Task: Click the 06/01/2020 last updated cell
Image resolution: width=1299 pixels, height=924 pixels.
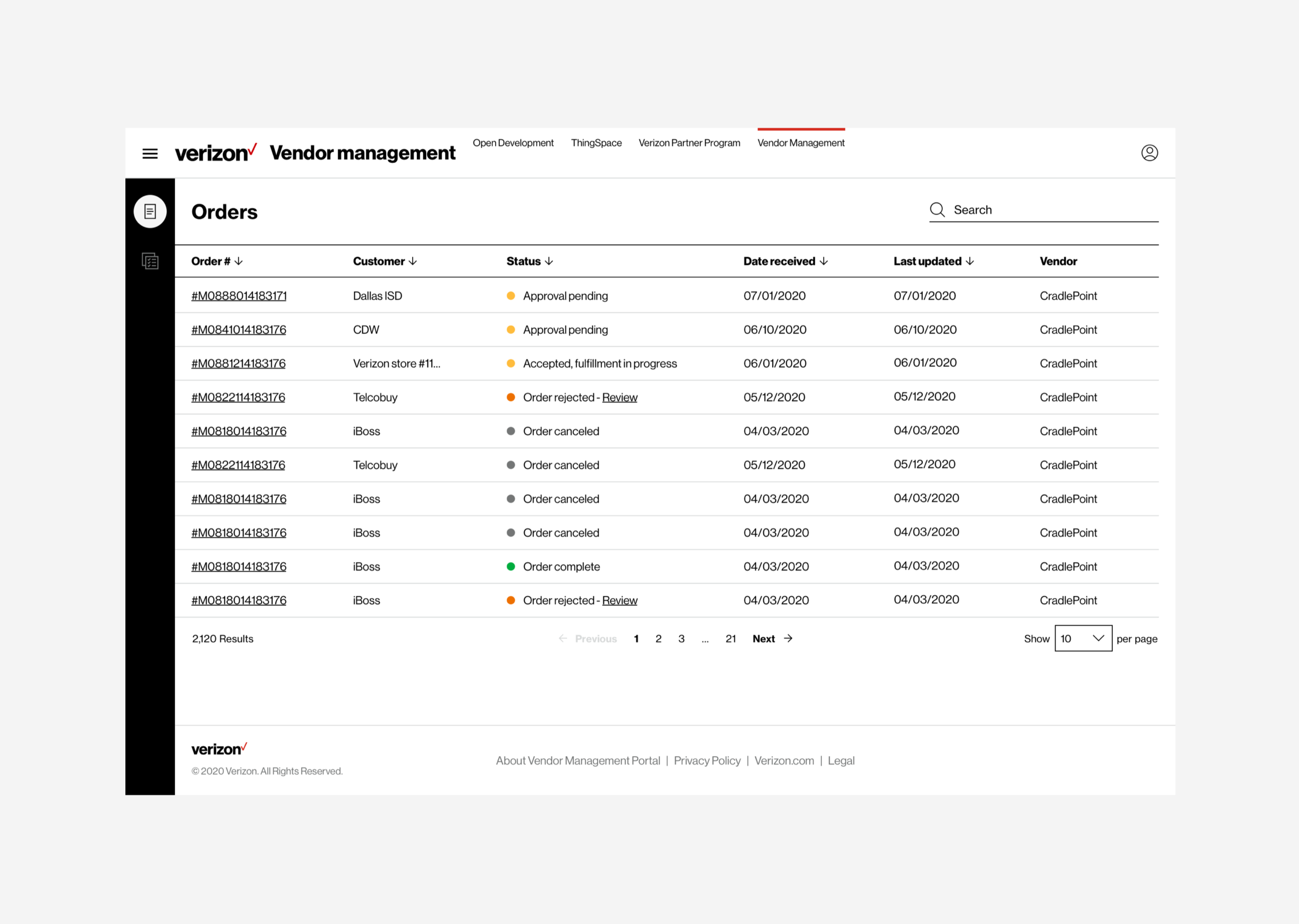Action: [x=925, y=363]
